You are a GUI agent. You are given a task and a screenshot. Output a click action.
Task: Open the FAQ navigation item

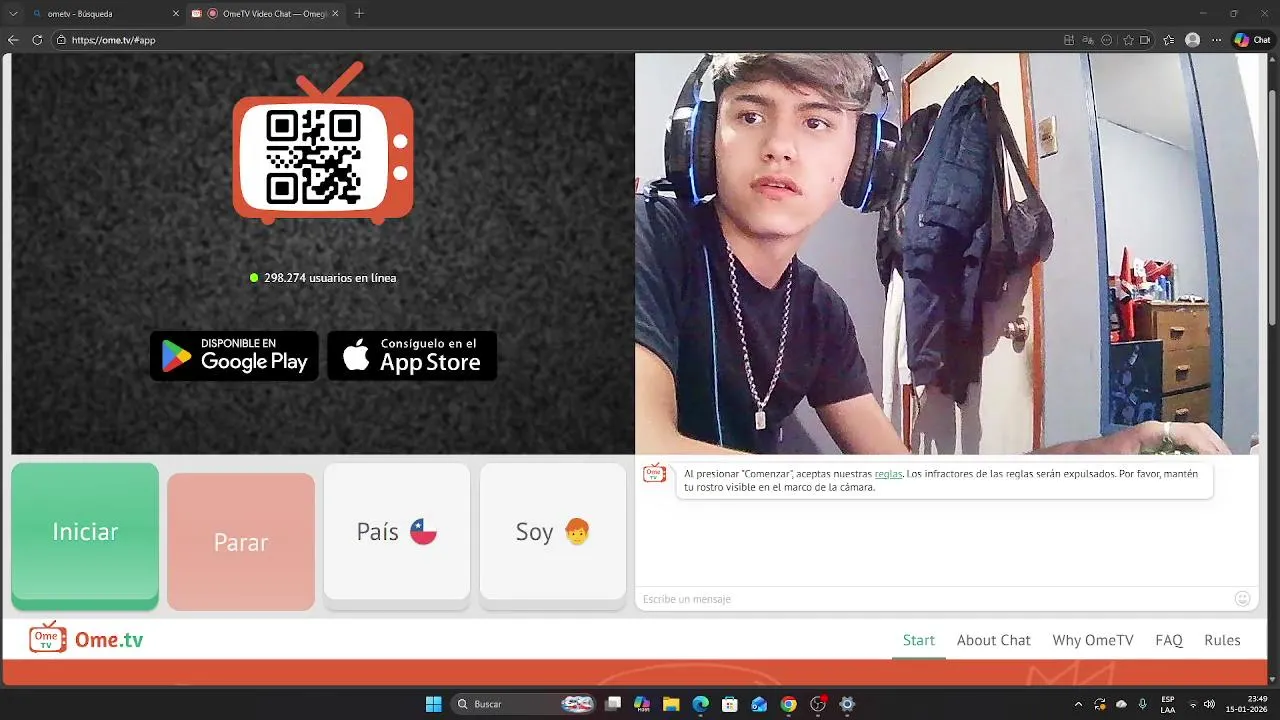click(x=1169, y=640)
